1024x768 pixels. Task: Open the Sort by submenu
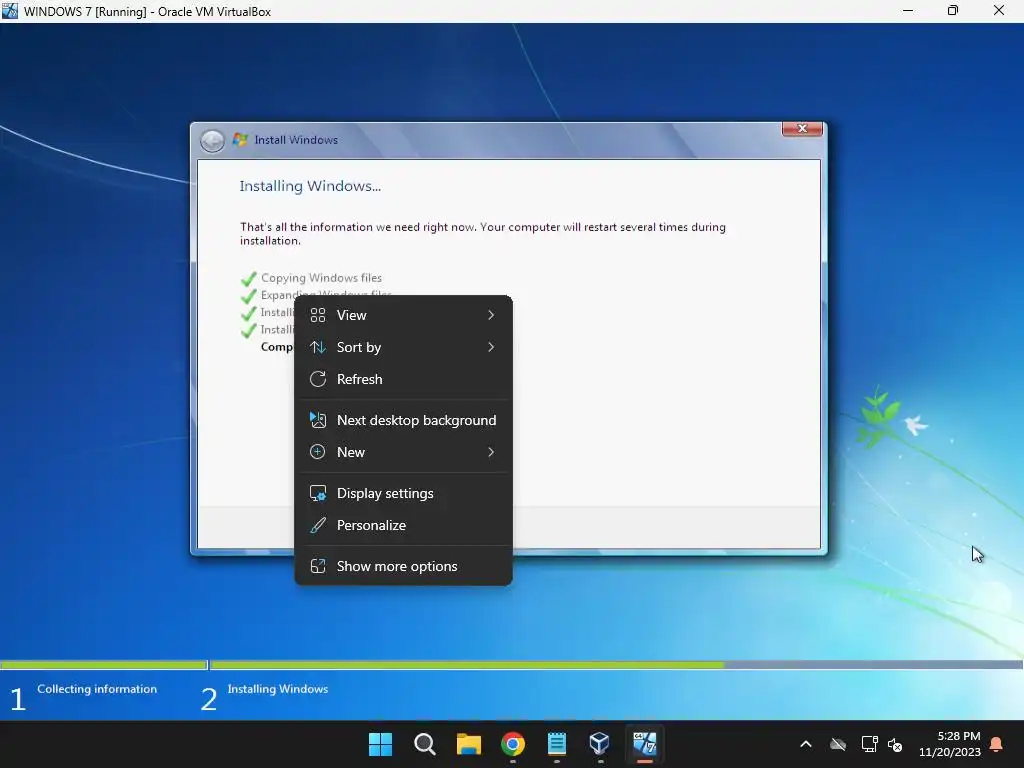[x=403, y=347]
